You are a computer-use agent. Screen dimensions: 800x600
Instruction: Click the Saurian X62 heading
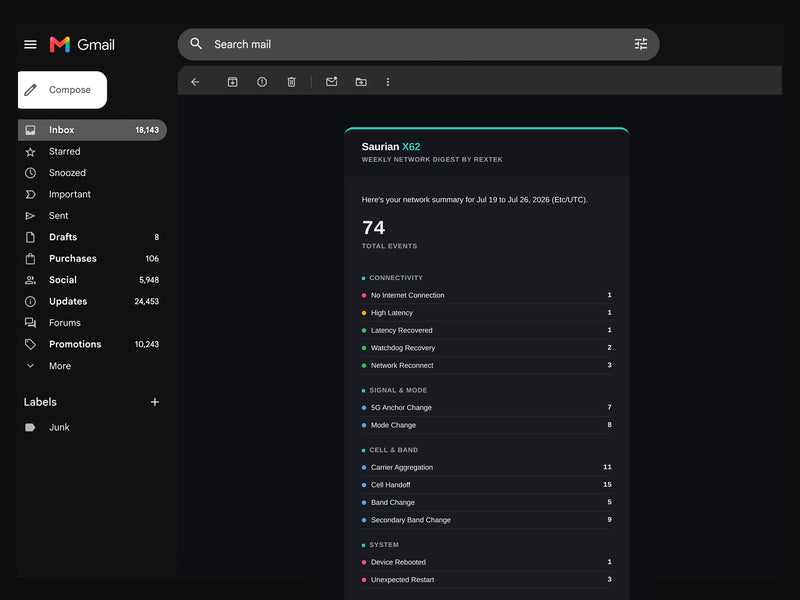(391, 147)
